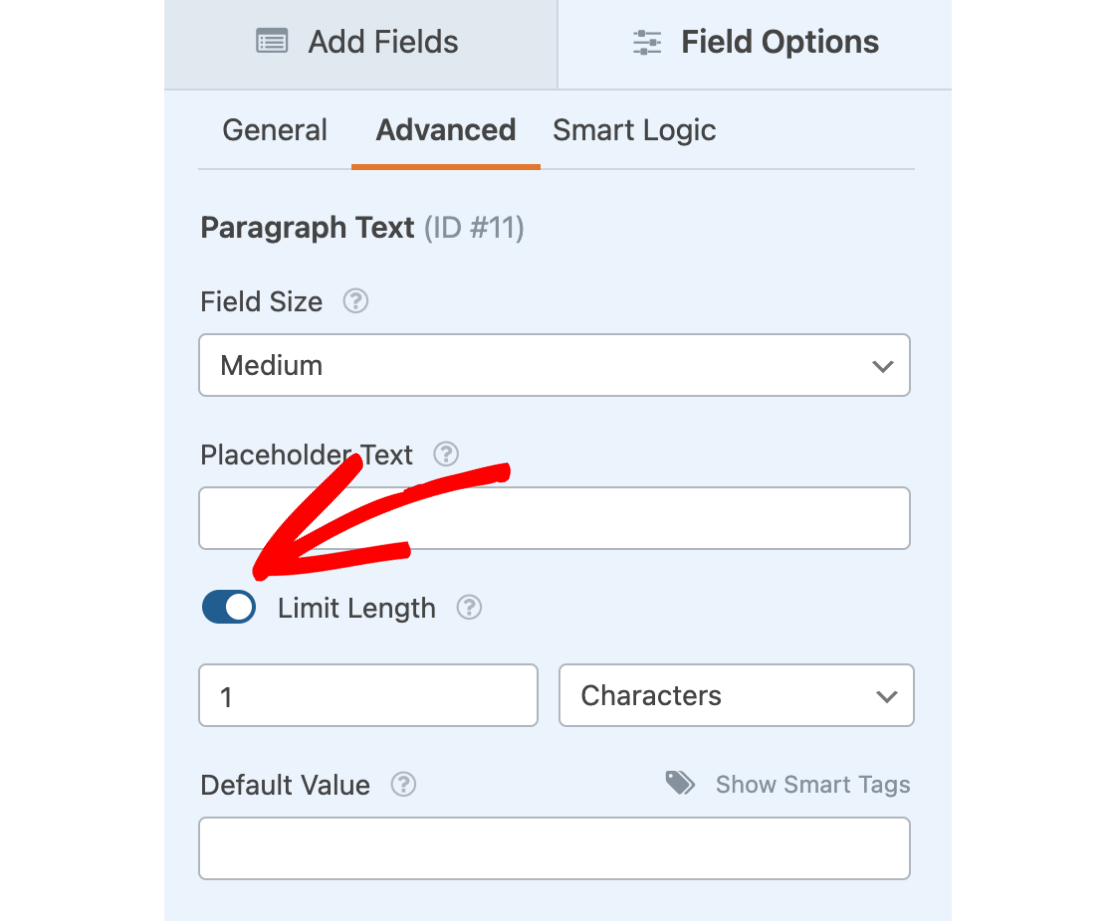Open the Characters unit dropdown
1116x921 pixels.
coord(736,695)
